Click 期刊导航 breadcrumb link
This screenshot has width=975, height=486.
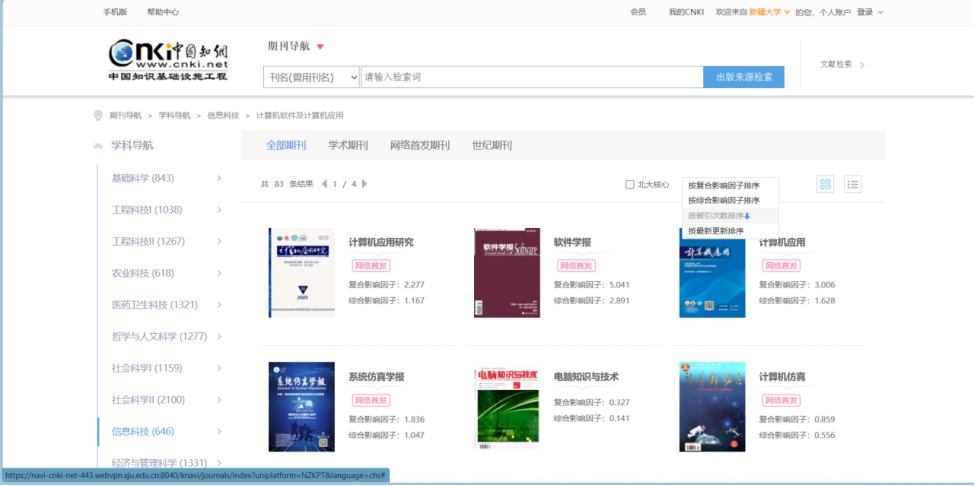126,116
